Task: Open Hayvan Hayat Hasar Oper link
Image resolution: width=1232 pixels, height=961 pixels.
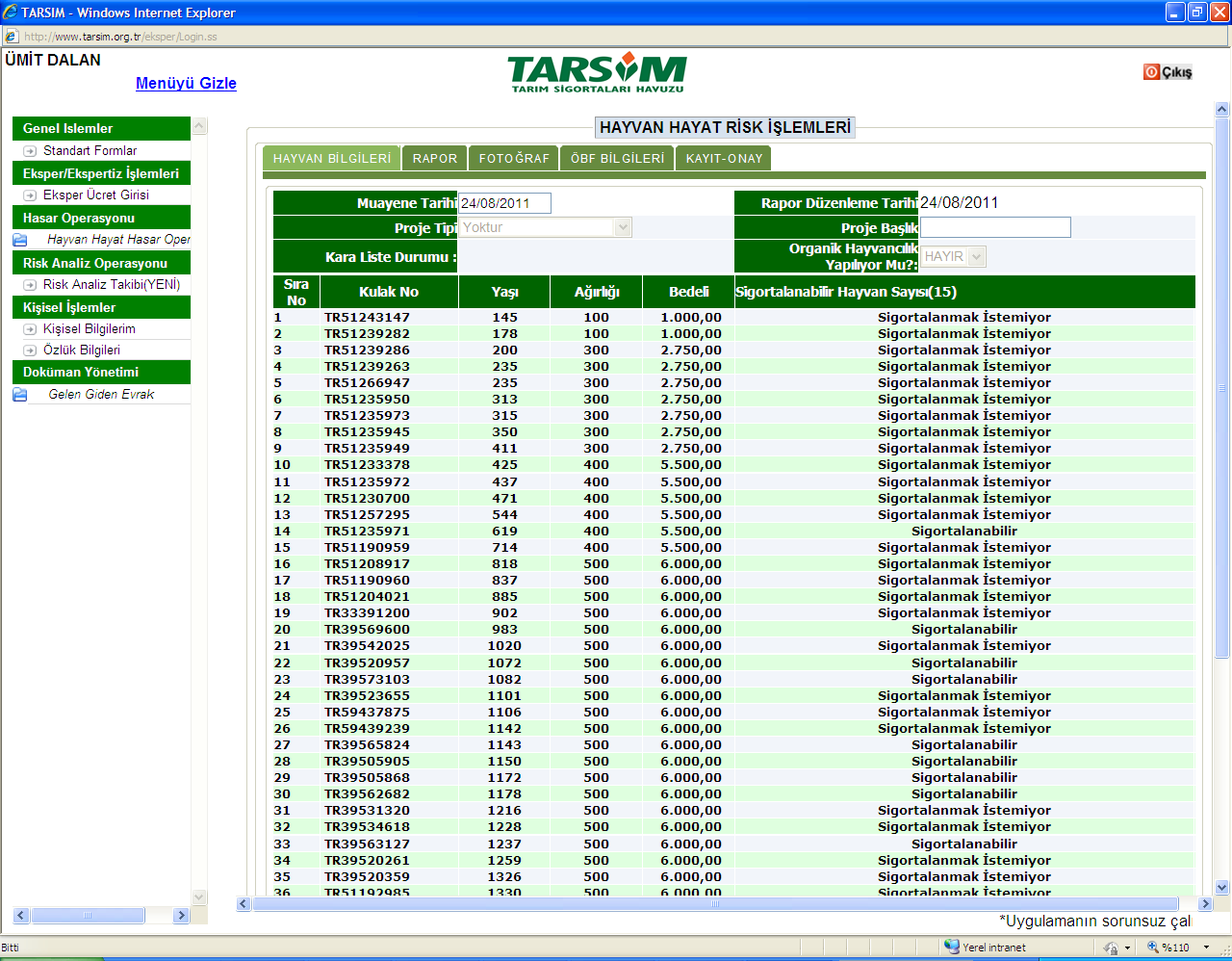Action: [x=118, y=240]
